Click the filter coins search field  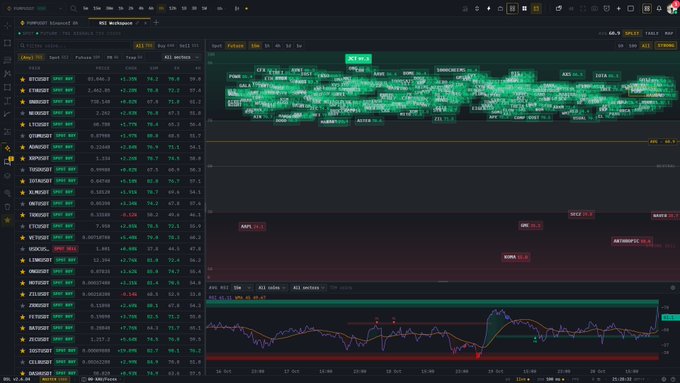click(x=74, y=46)
